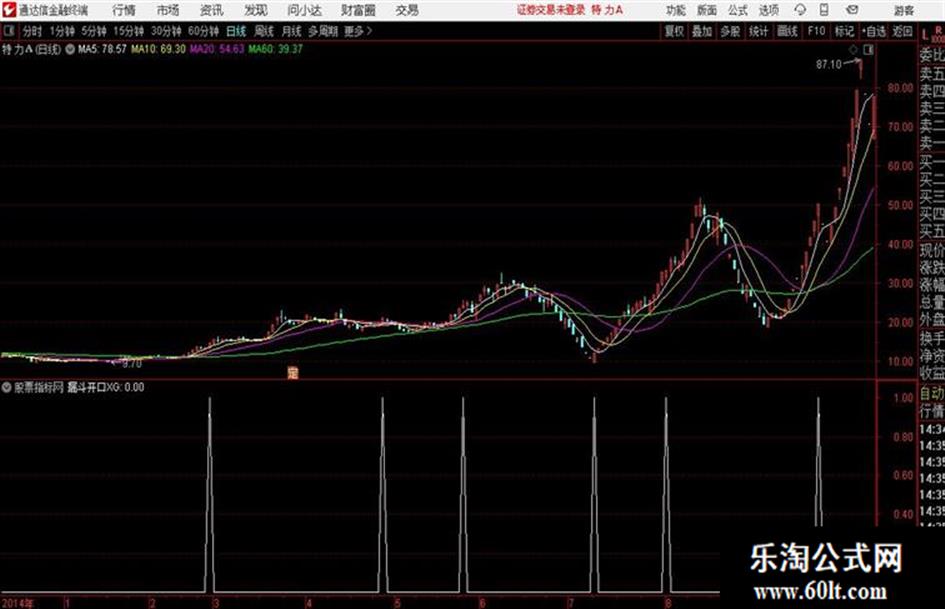Click the 特力A(日线) chart title

(32, 49)
